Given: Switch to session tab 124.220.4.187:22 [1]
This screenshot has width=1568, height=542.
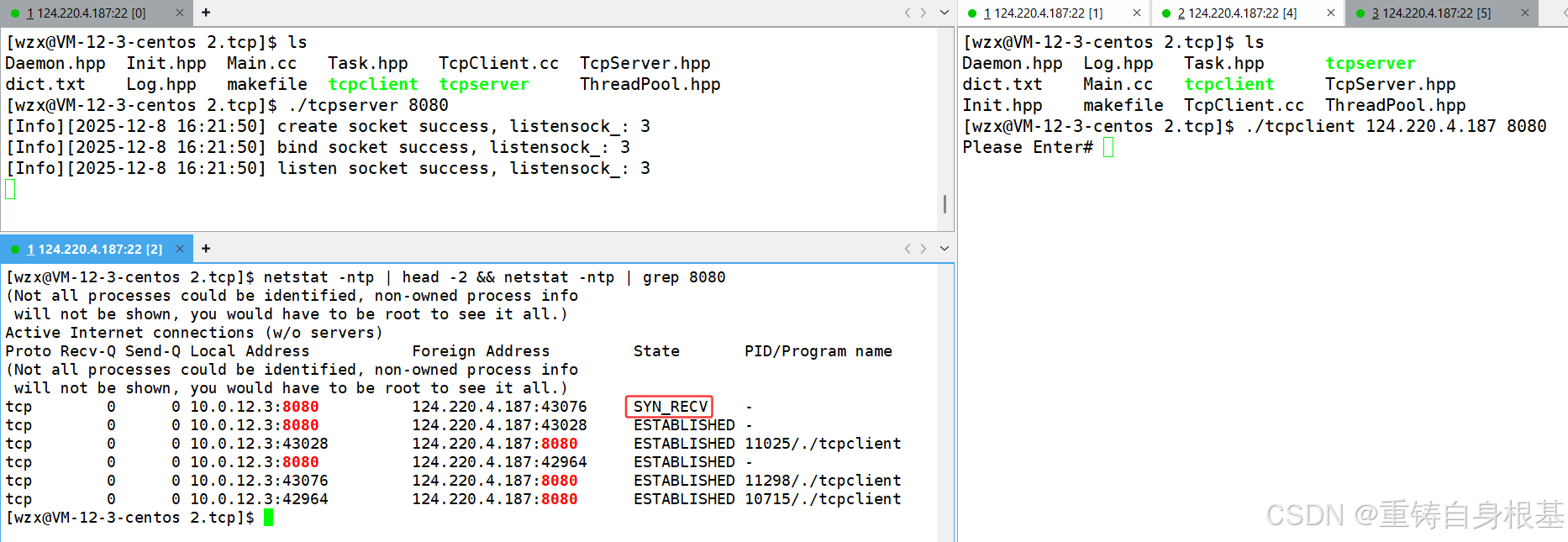Looking at the screenshot, I should 1054,13.
